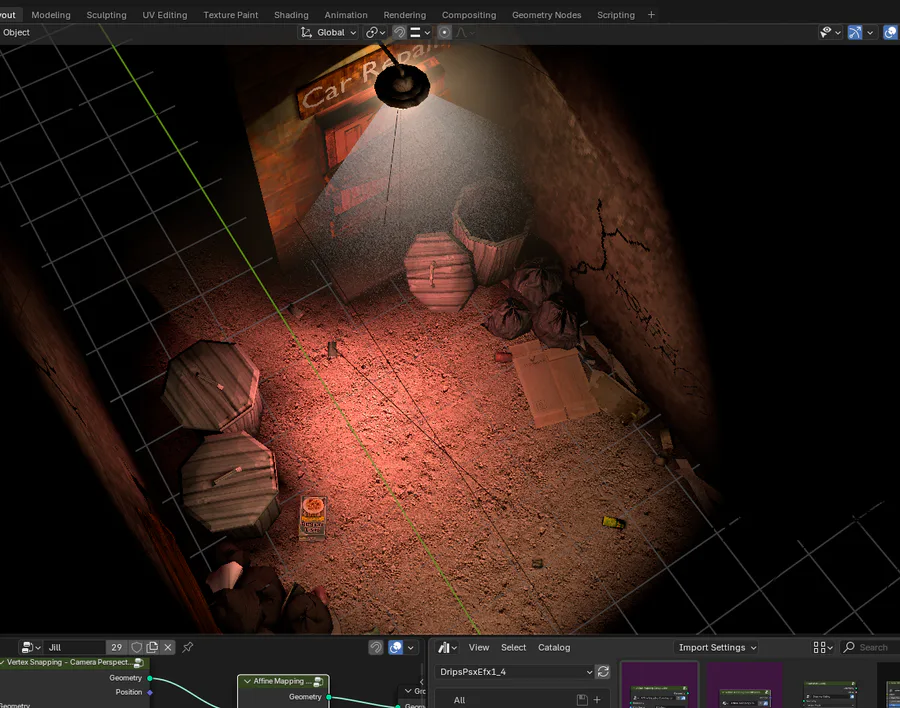The image size is (900, 708).
Task: Add a new workspace with the plus icon
Action: click(652, 15)
